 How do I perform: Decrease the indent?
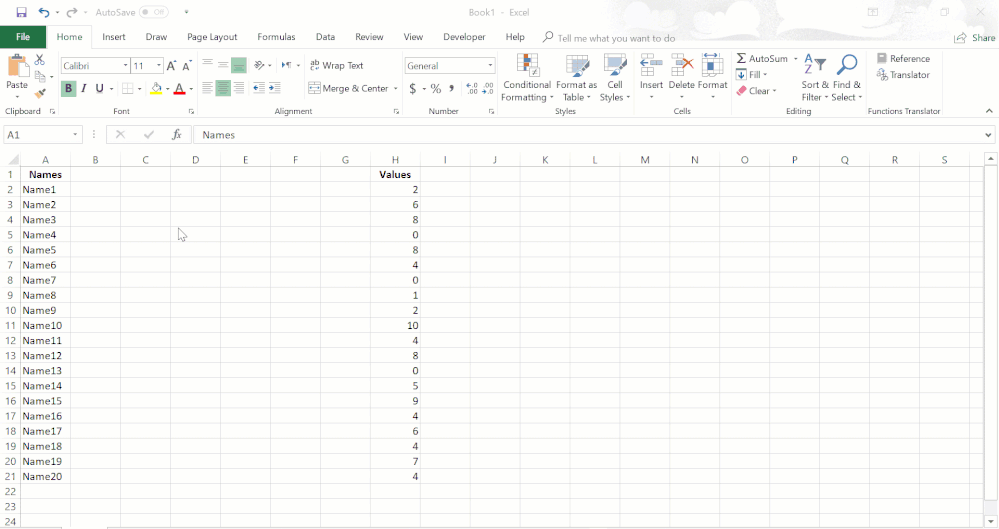pyautogui.click(x=259, y=88)
